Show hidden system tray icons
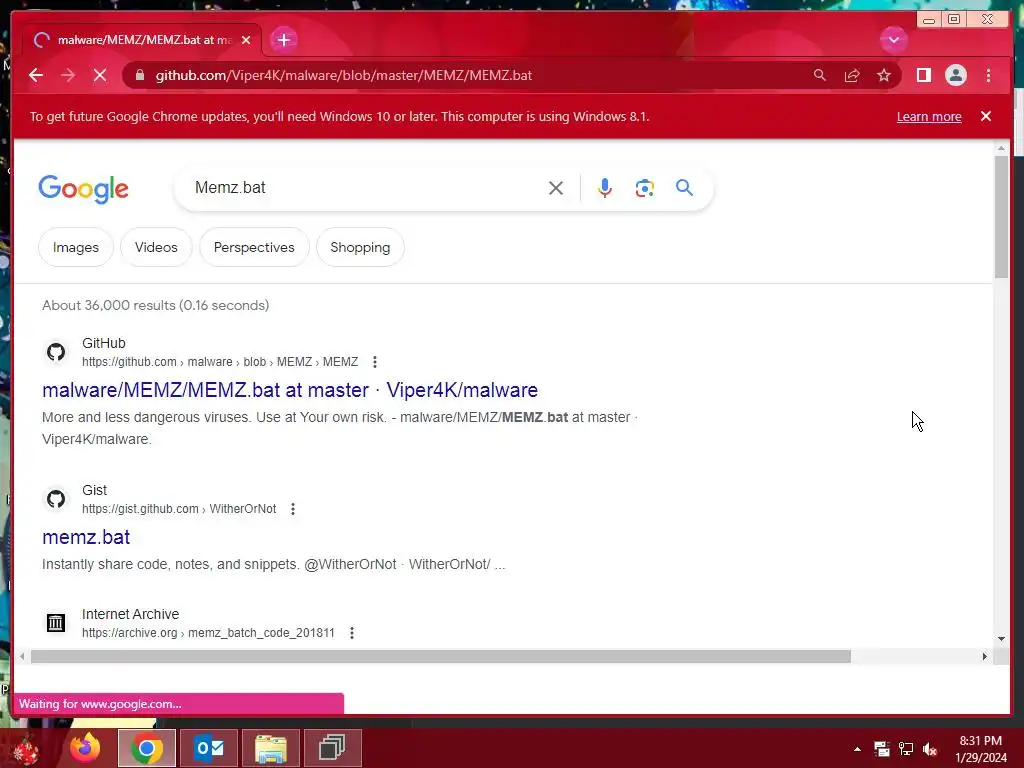Image resolution: width=1024 pixels, height=768 pixels. pyautogui.click(x=857, y=749)
